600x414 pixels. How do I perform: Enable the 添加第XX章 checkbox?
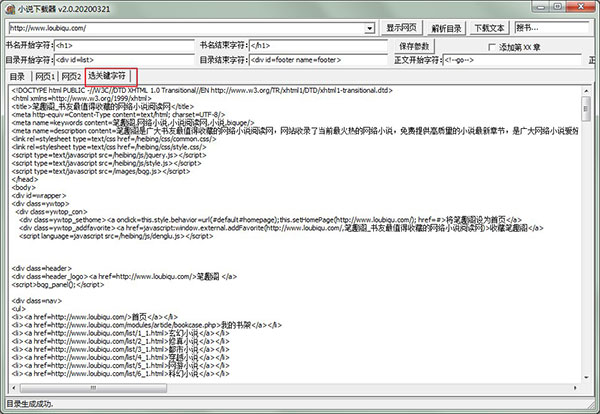tap(492, 47)
